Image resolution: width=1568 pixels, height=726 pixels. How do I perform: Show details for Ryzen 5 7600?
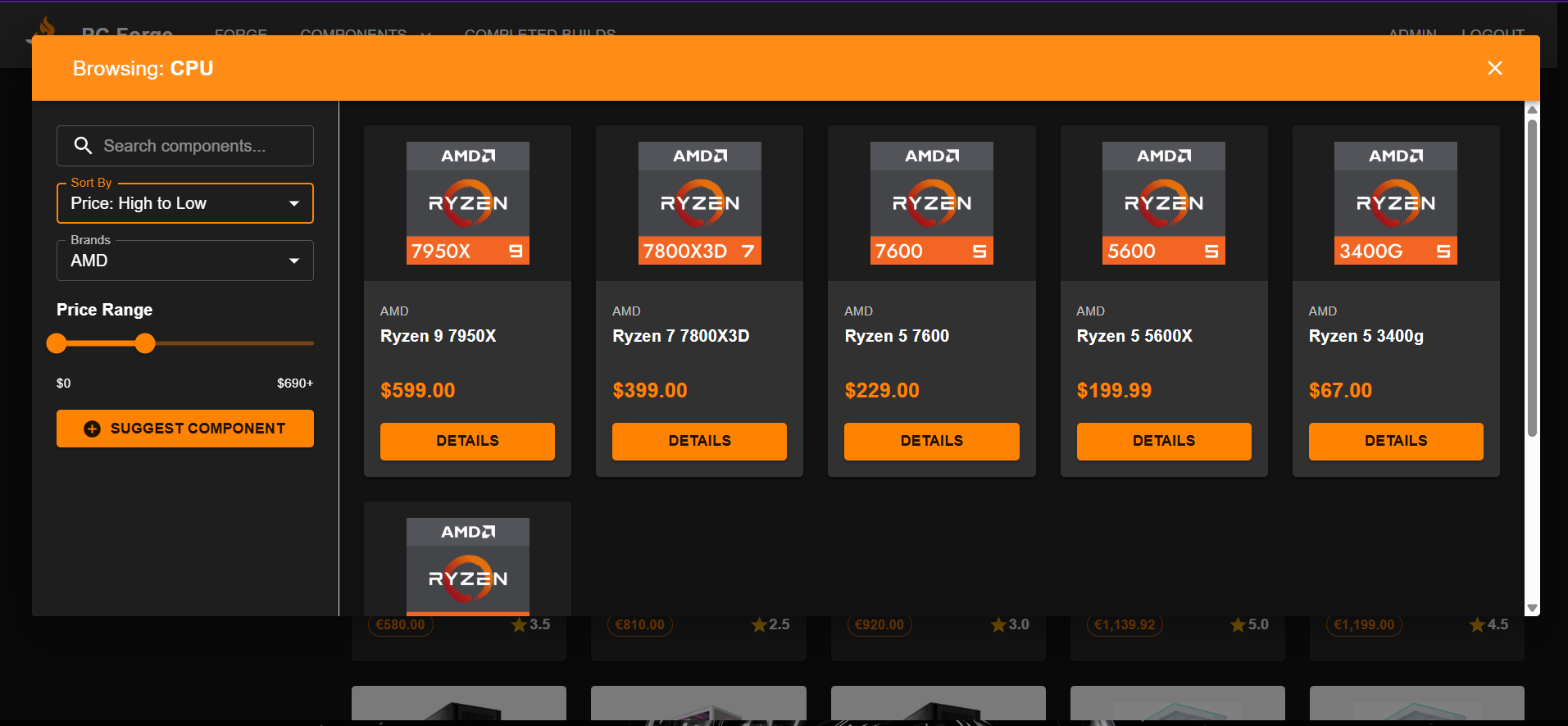coord(931,441)
